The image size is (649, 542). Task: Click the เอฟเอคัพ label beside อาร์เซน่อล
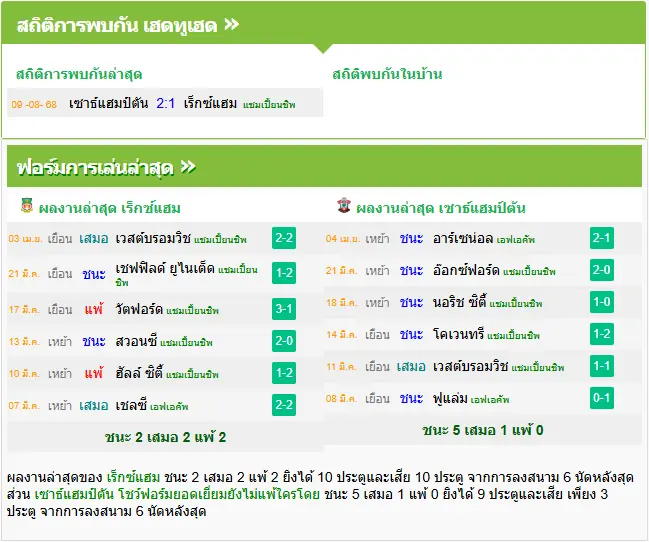click(516, 240)
